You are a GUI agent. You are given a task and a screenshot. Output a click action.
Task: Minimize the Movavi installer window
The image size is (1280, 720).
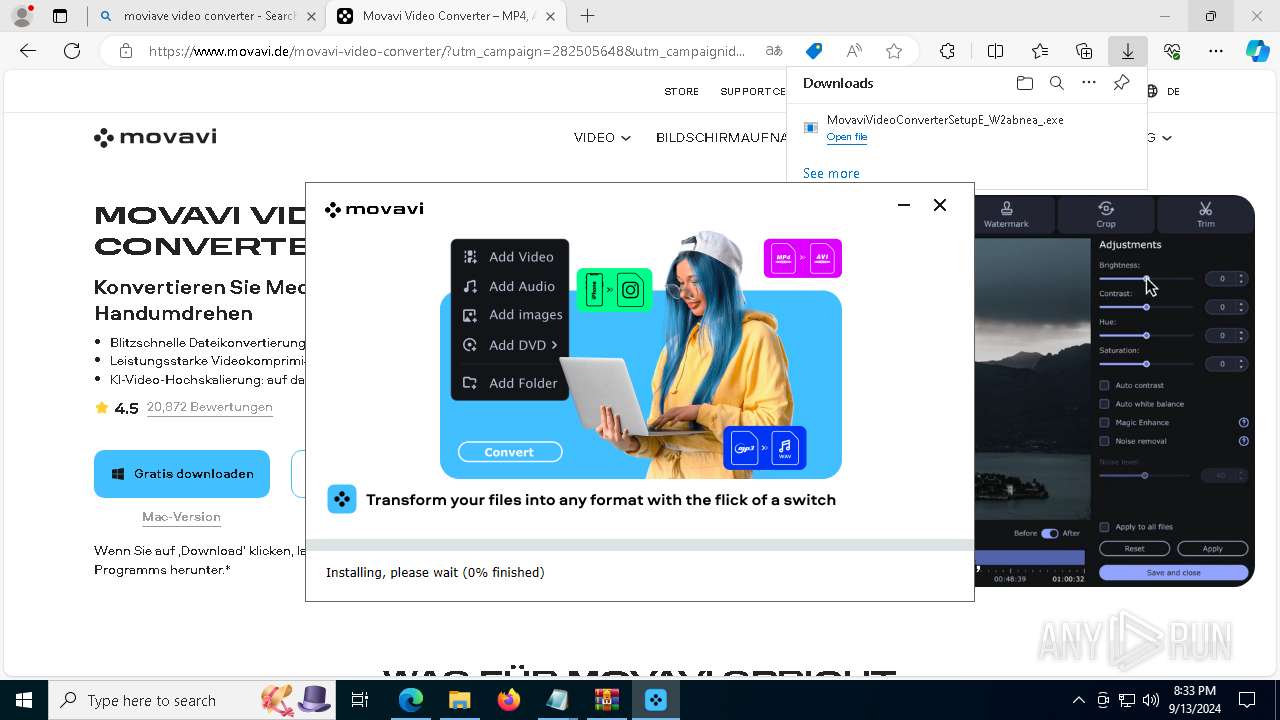pyautogui.click(x=904, y=205)
